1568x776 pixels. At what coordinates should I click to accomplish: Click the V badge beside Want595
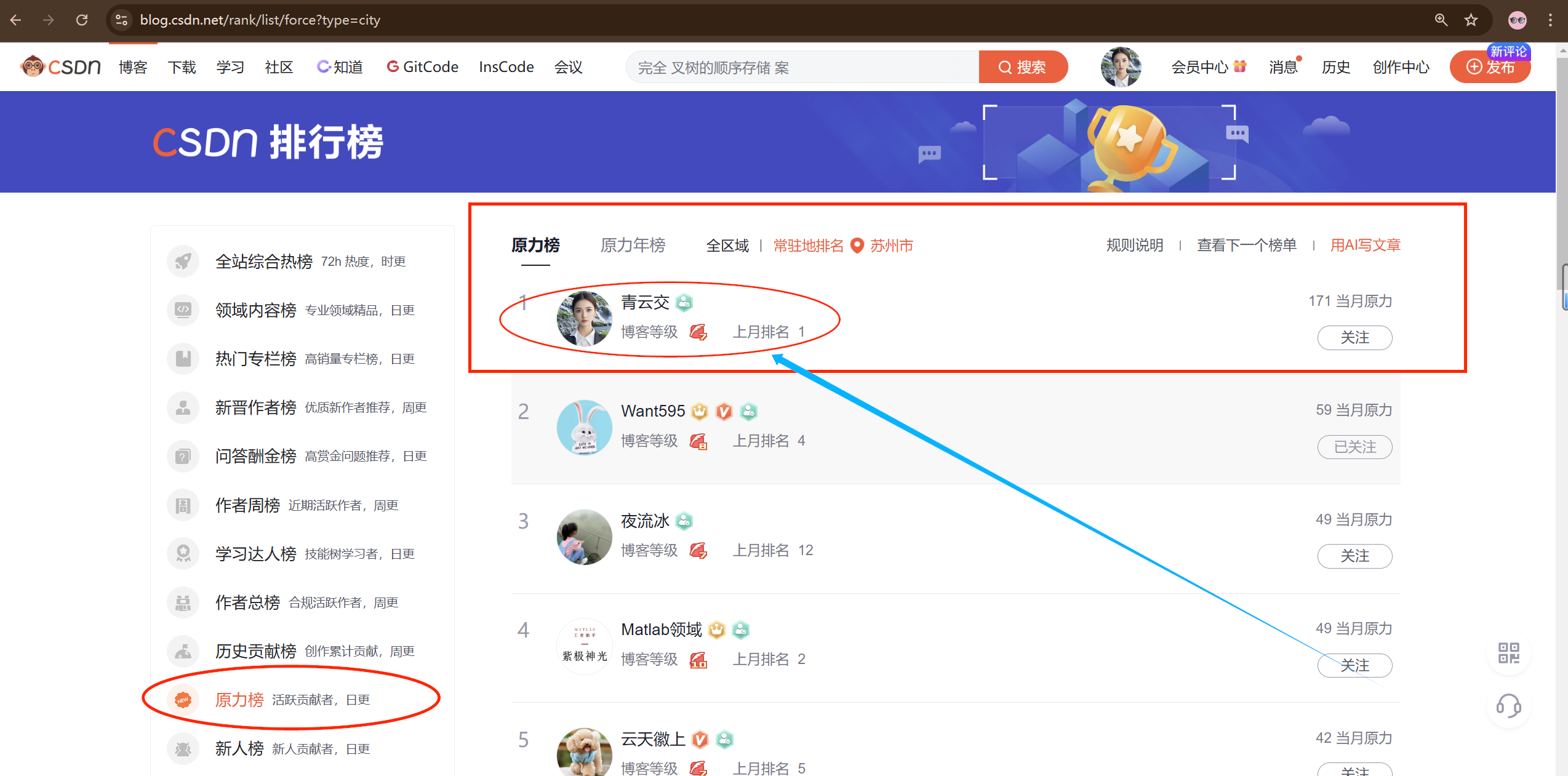click(x=724, y=411)
